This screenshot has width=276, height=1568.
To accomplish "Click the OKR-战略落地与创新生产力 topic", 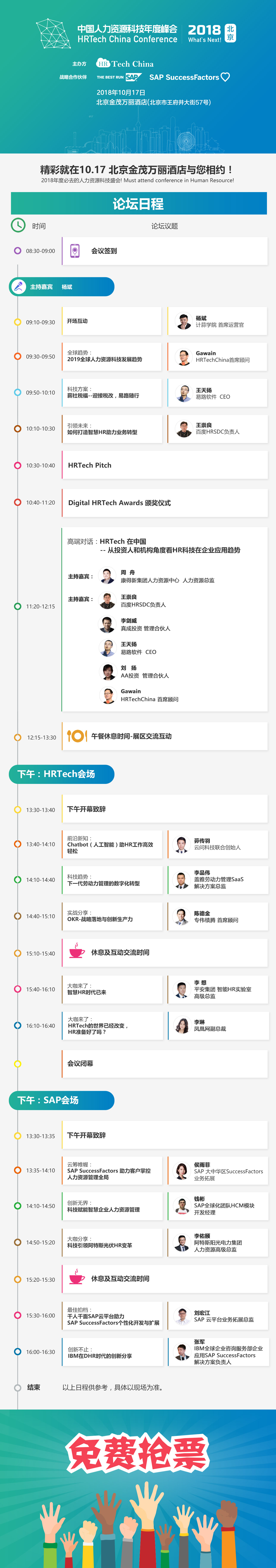I will coord(100,919).
